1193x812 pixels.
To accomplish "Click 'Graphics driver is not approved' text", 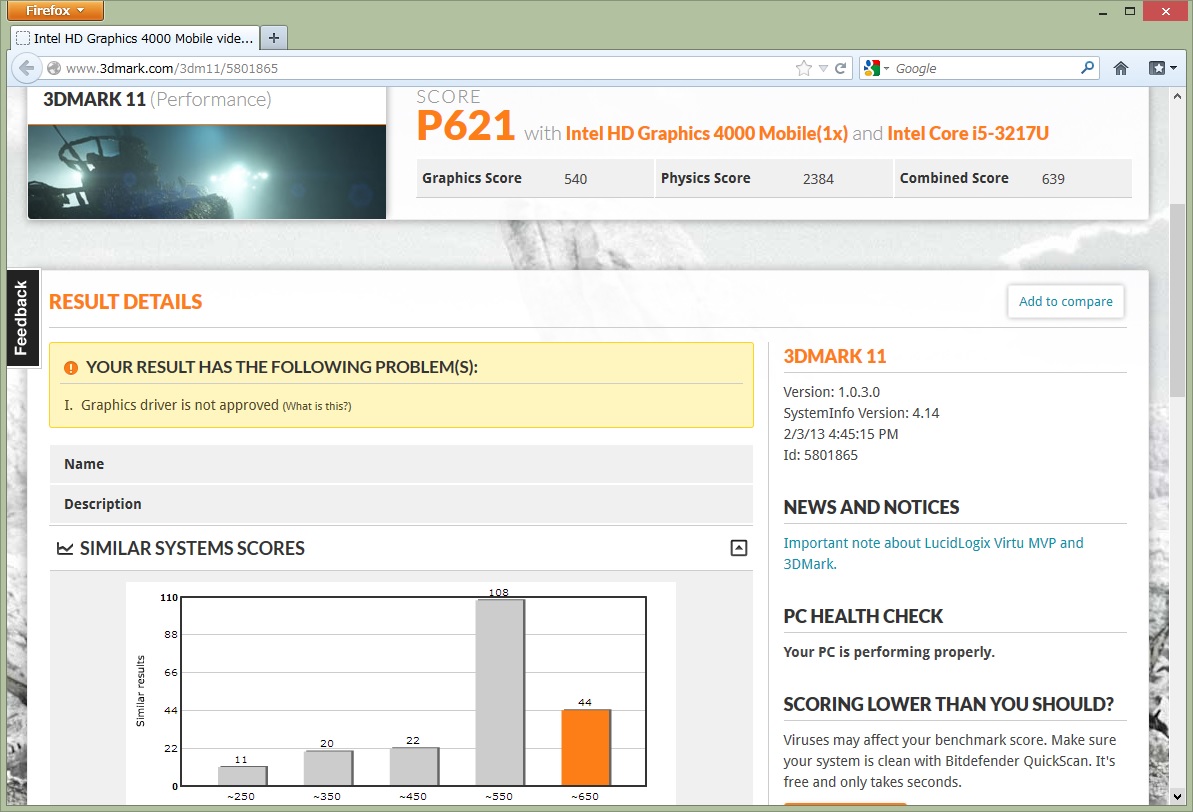I will tap(180, 405).
